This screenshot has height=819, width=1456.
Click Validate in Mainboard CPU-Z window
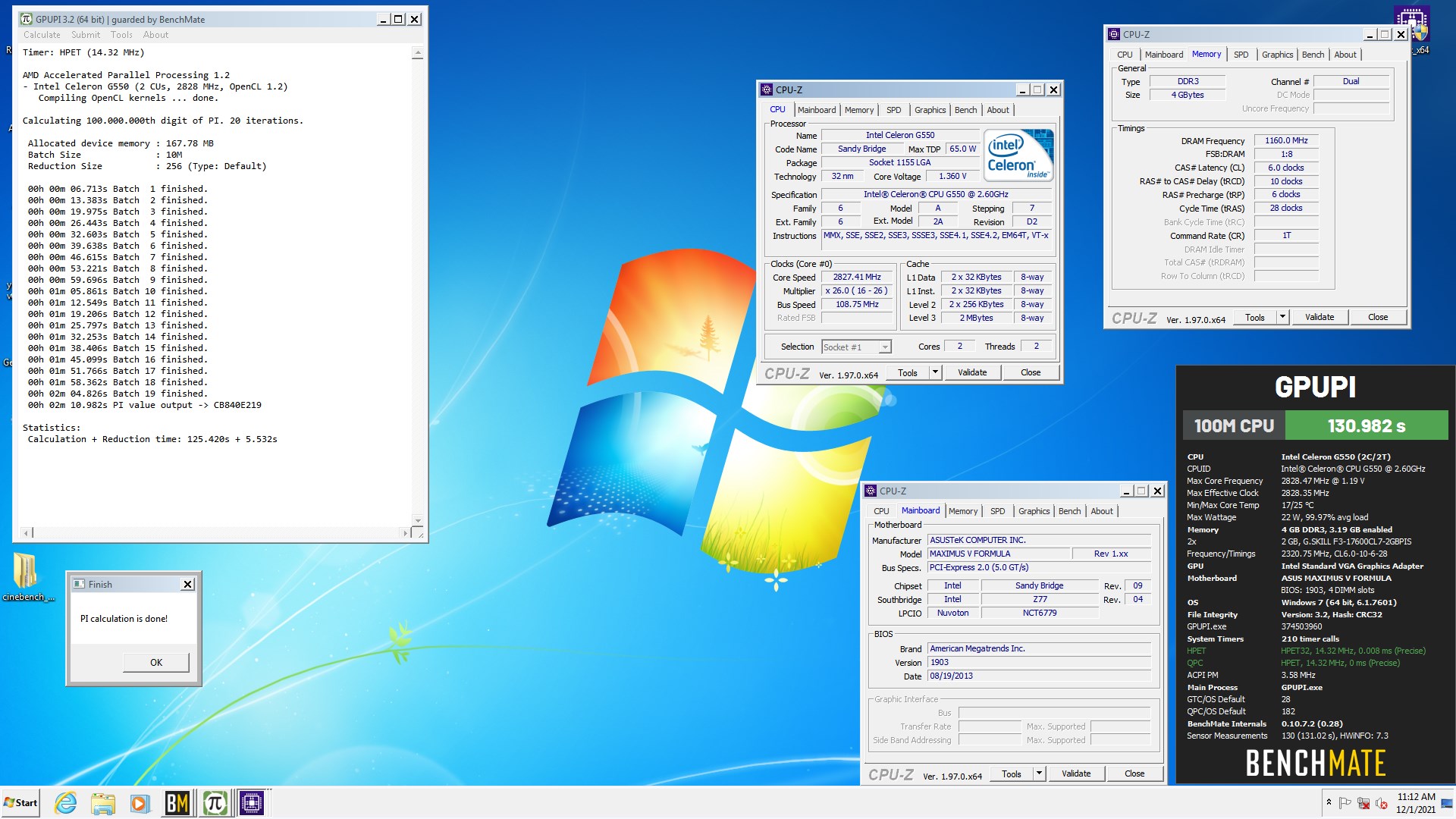point(1076,773)
